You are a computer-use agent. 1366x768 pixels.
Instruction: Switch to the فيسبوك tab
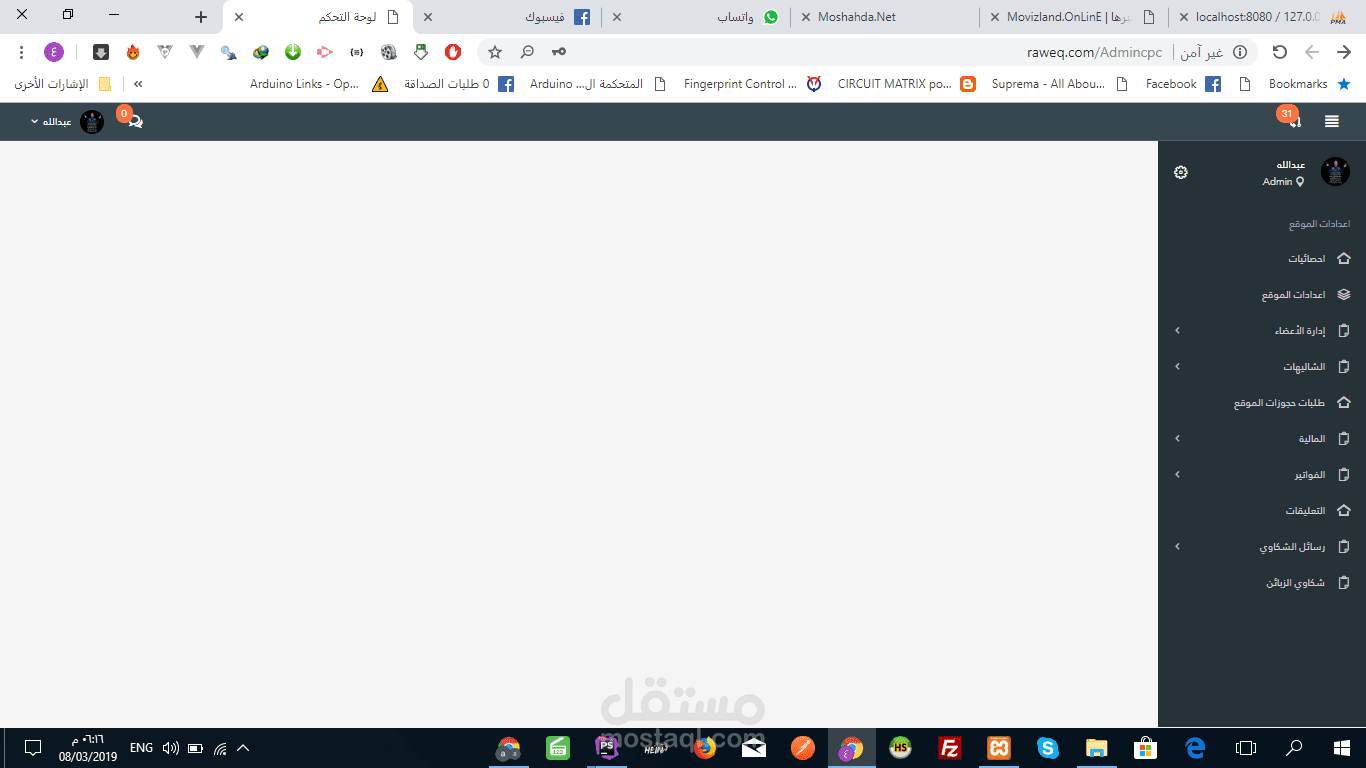(509, 17)
